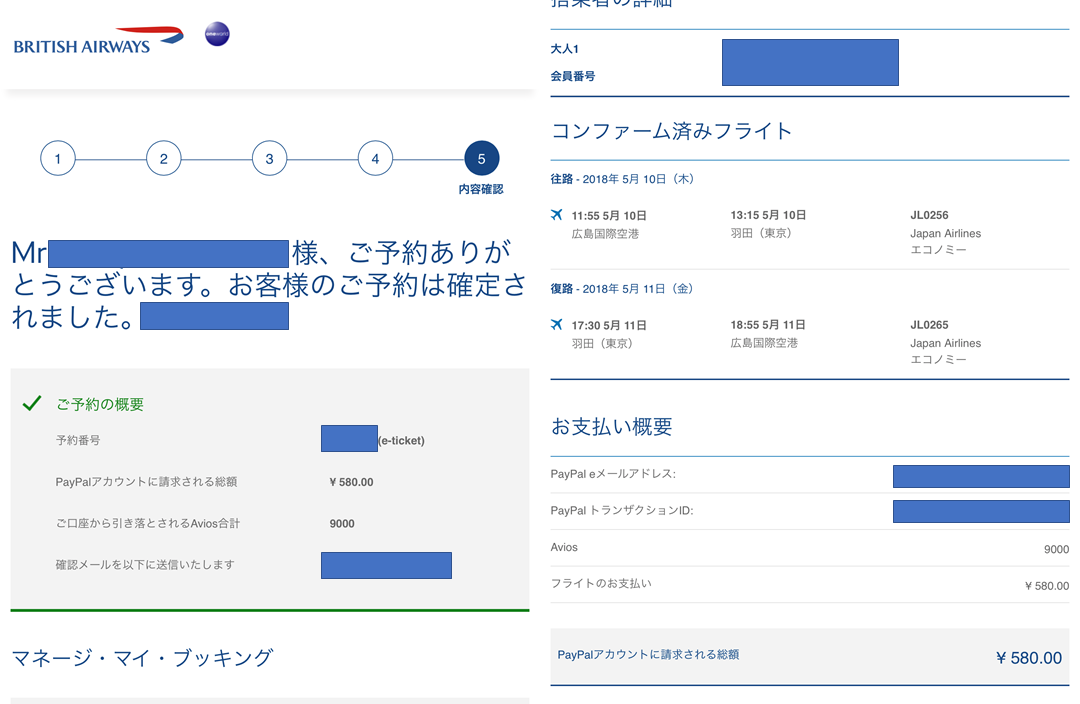Click the PayPal eメールアドレス label
Screen dimensions: 1080x704
[x=613, y=474]
